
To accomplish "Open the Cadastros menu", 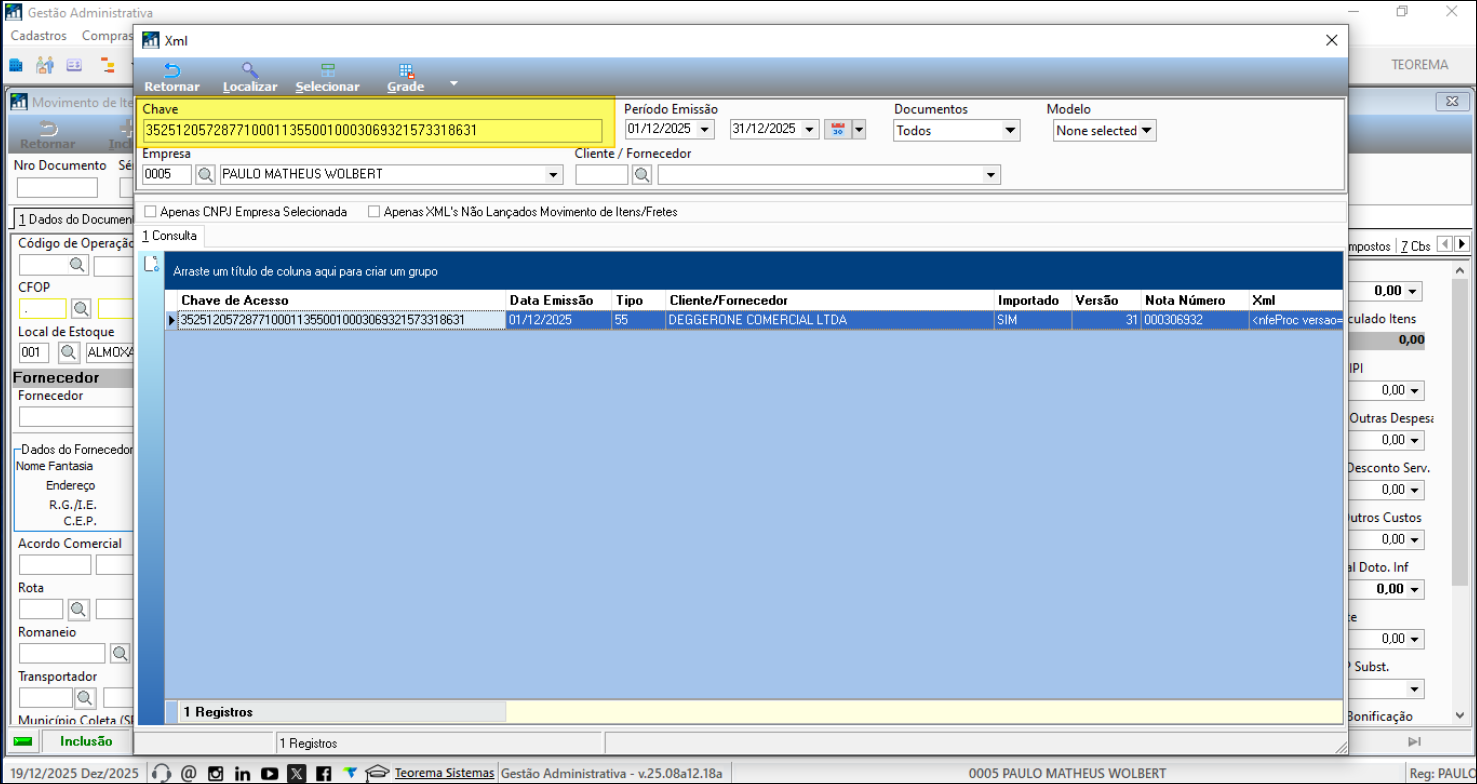I will coord(39,35).
